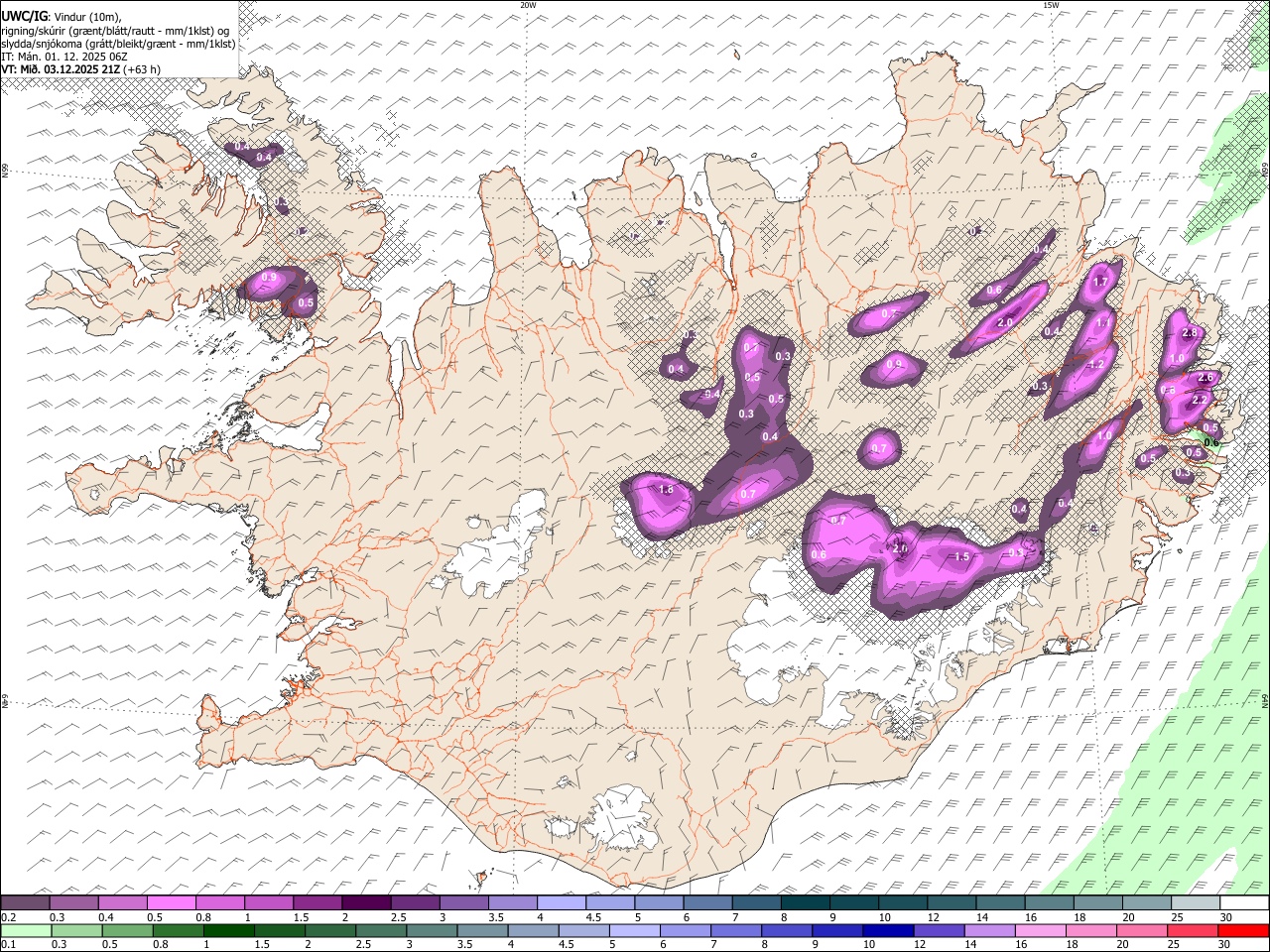
Task: Click the IT: Mán. 01. 12. 2025 06Z line
Action: point(64,57)
